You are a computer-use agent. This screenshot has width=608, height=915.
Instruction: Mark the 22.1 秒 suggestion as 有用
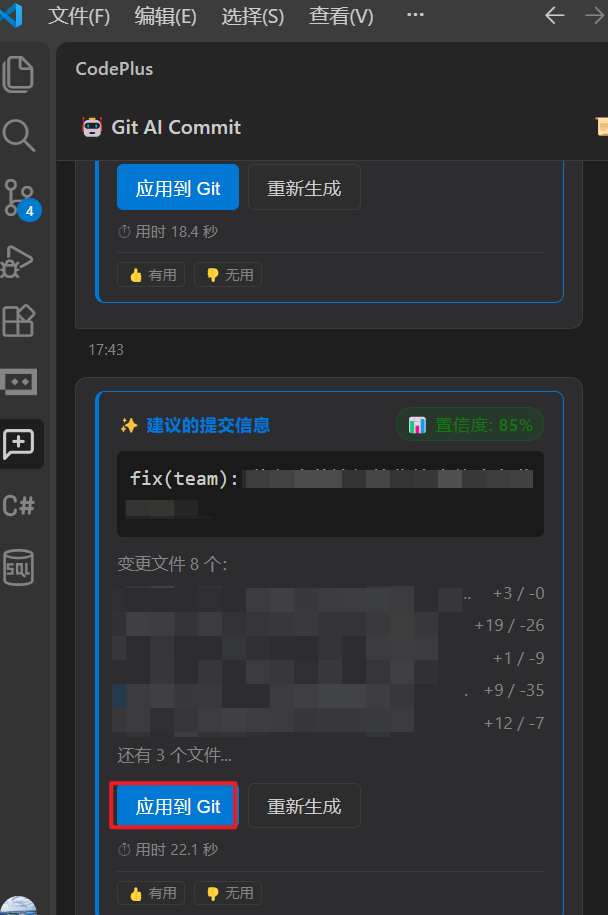point(151,893)
